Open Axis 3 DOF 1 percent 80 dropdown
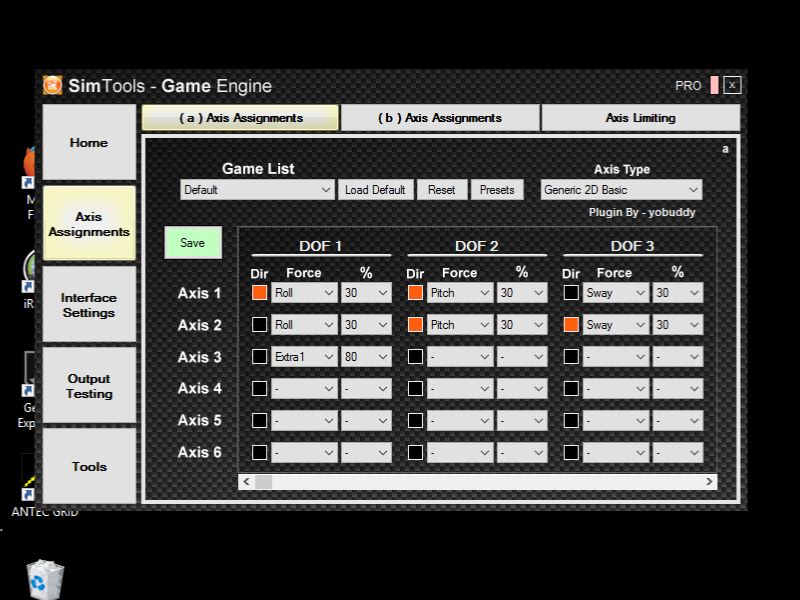The height and width of the screenshot is (600, 800). click(x=366, y=357)
